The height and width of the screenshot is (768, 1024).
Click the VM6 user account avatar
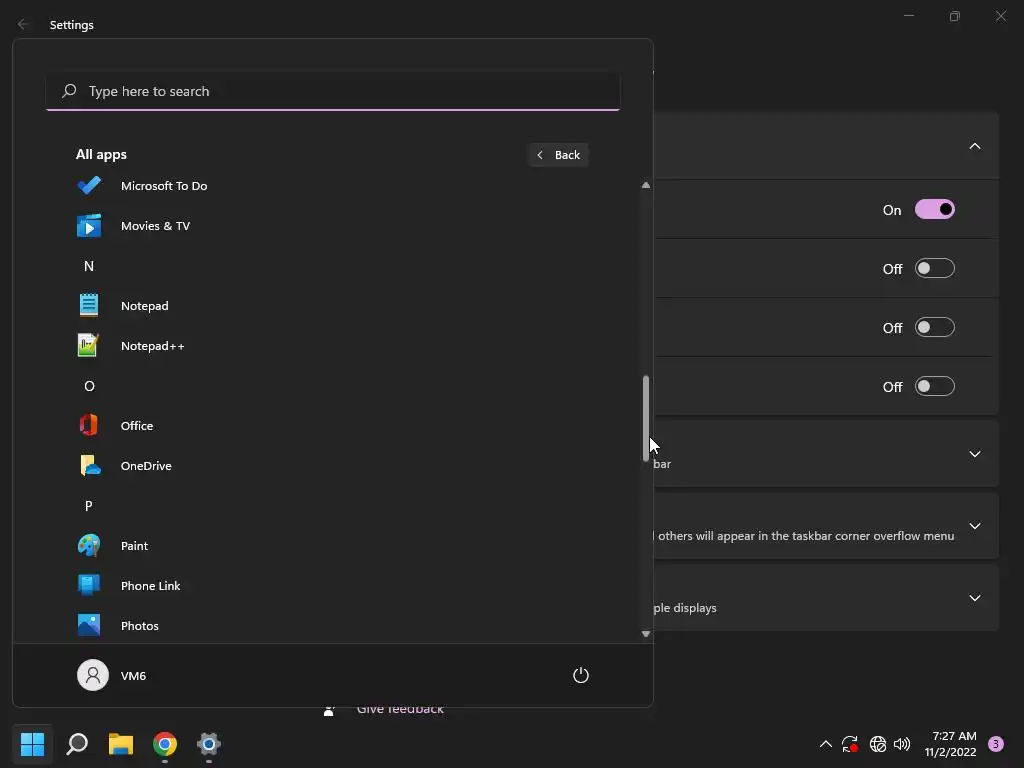[93, 675]
